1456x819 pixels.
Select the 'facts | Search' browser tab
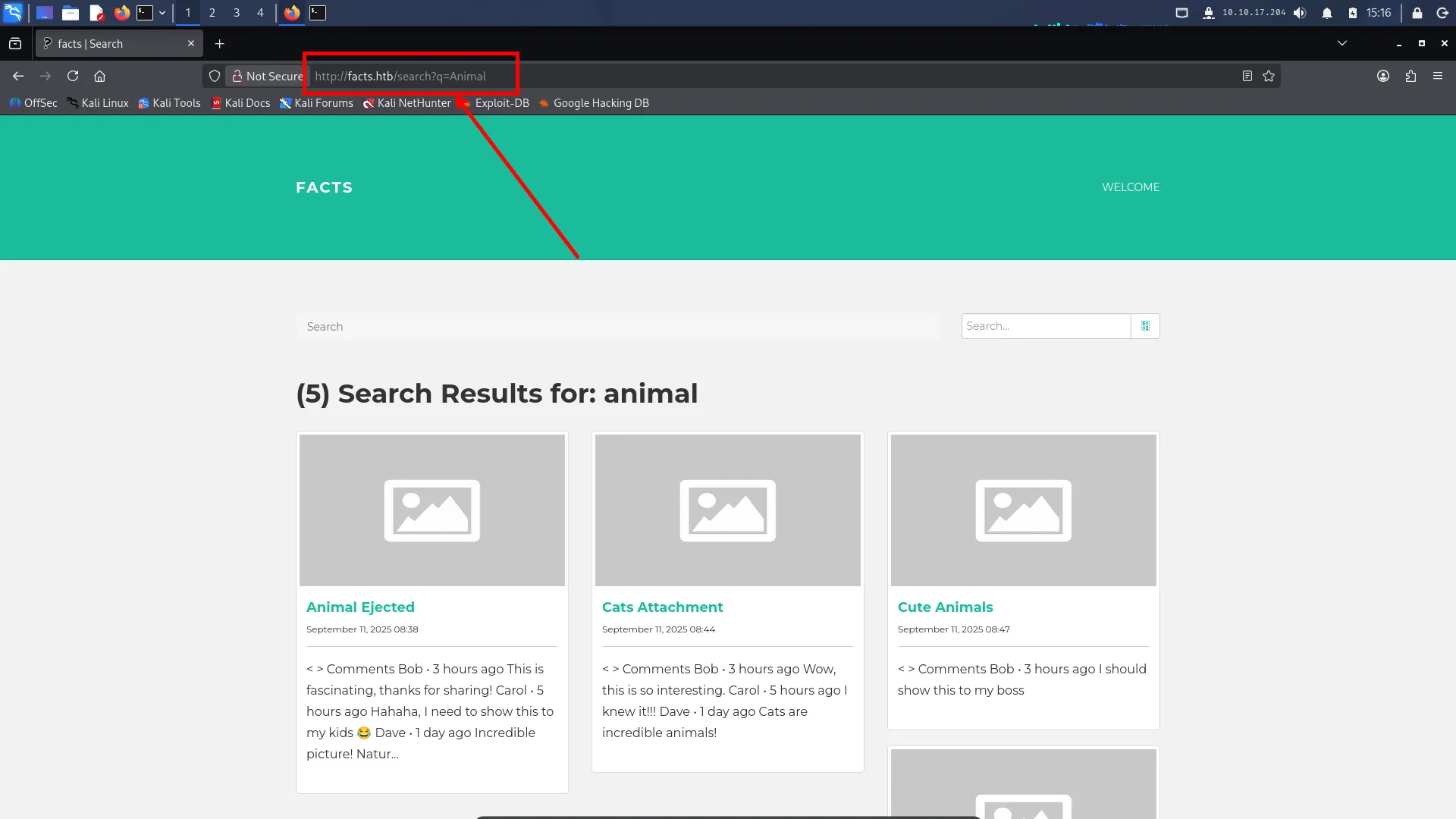tap(119, 44)
